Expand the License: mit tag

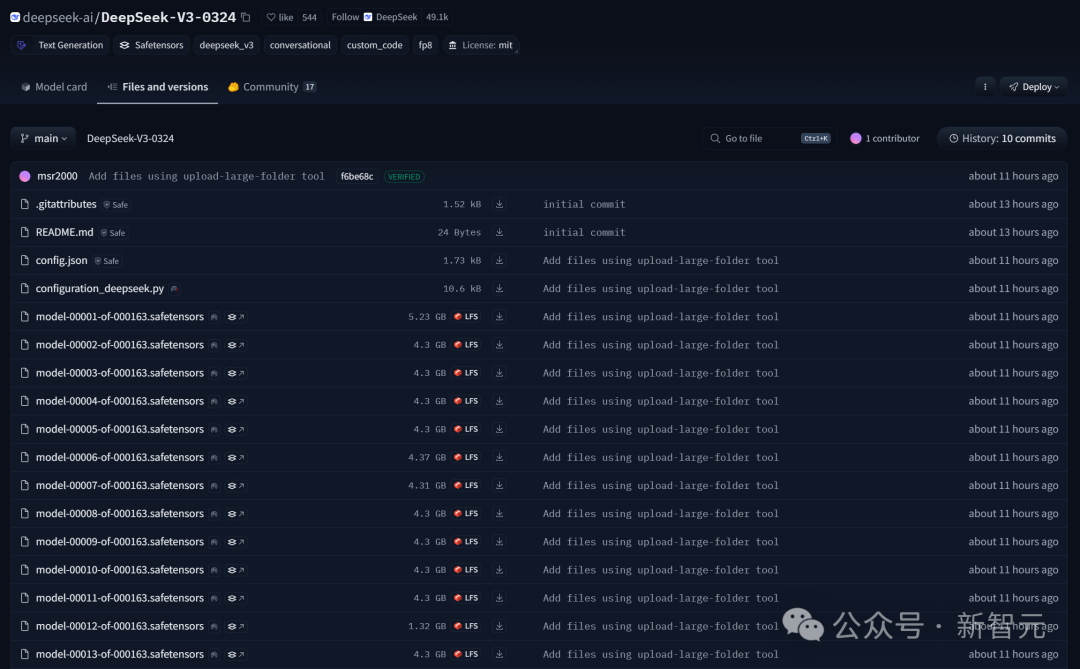coord(480,44)
